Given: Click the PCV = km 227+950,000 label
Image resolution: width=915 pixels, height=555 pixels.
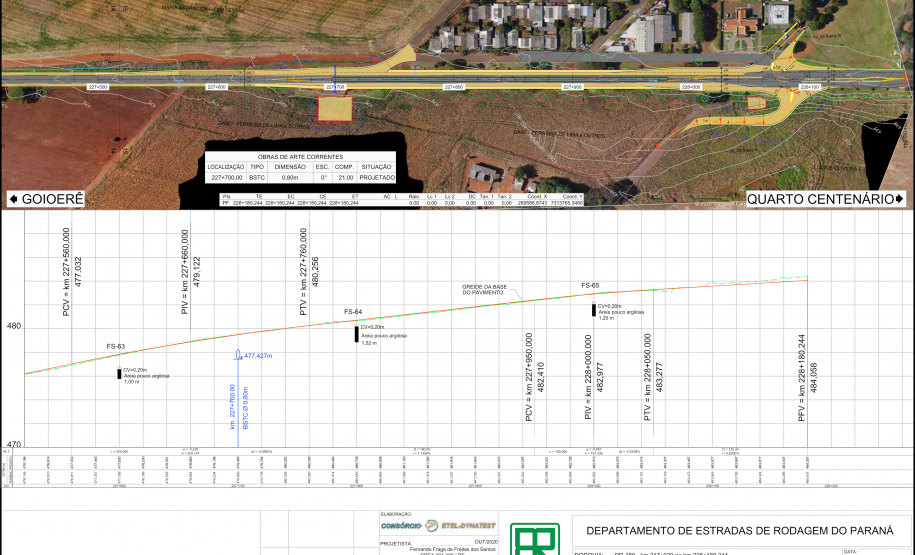Looking at the screenshot, I should click(529, 377).
